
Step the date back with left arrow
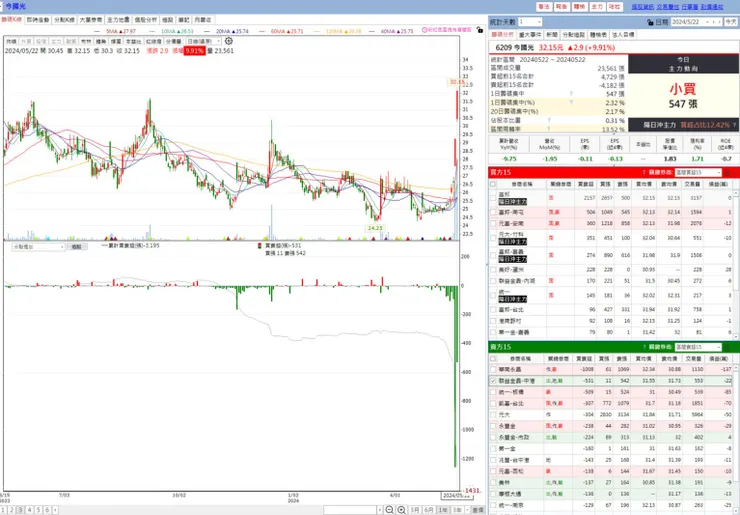click(713, 22)
